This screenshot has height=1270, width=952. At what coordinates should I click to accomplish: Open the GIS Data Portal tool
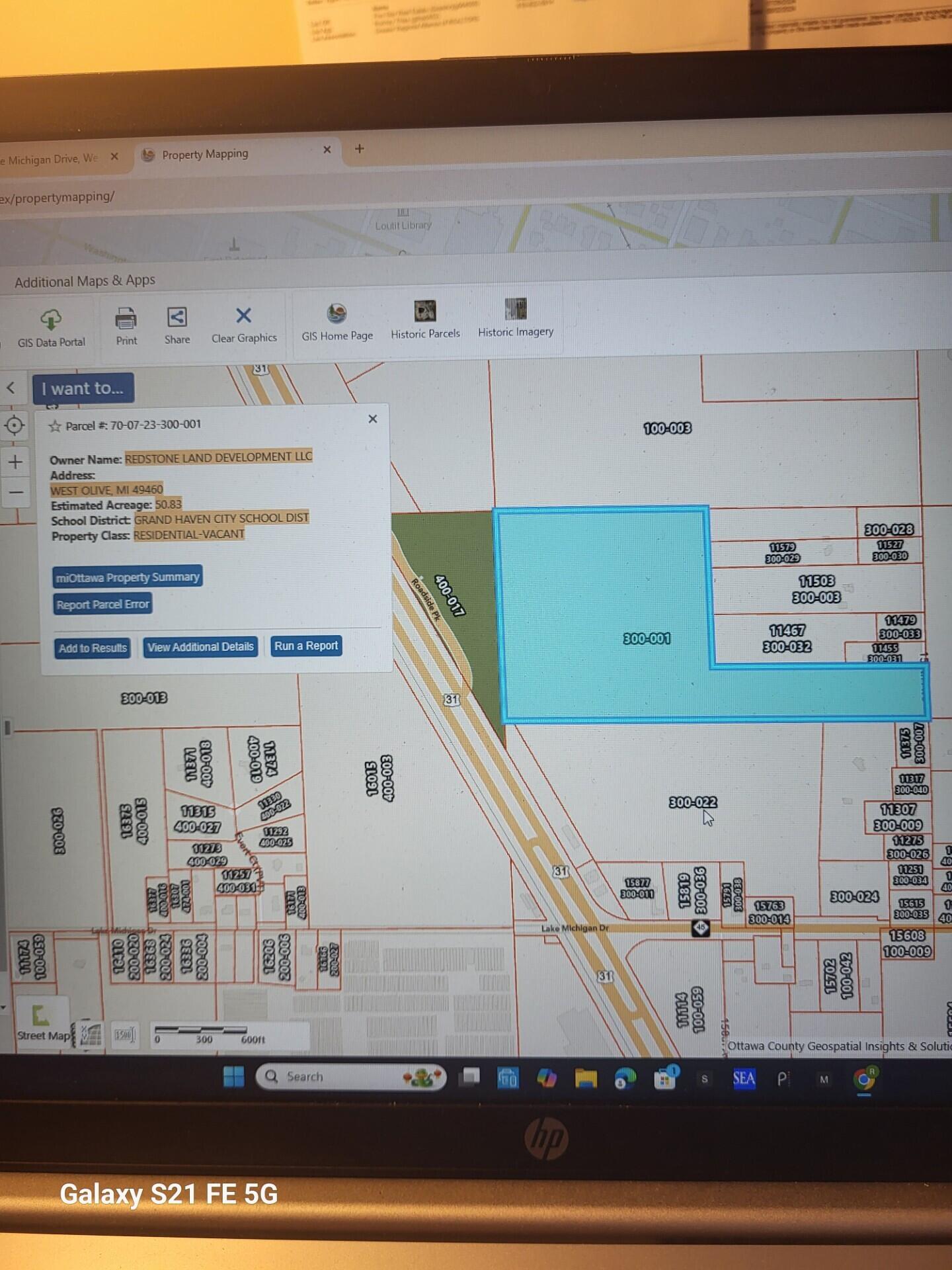pos(51,327)
